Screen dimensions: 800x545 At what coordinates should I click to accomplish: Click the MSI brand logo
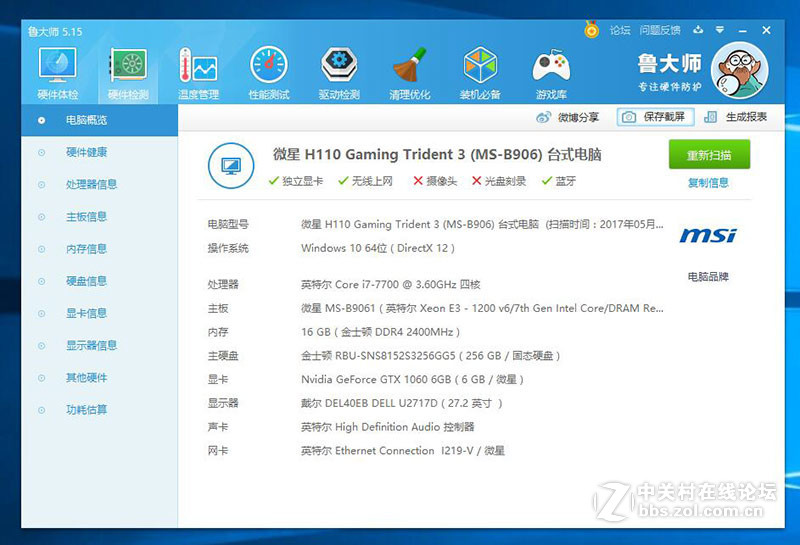708,235
